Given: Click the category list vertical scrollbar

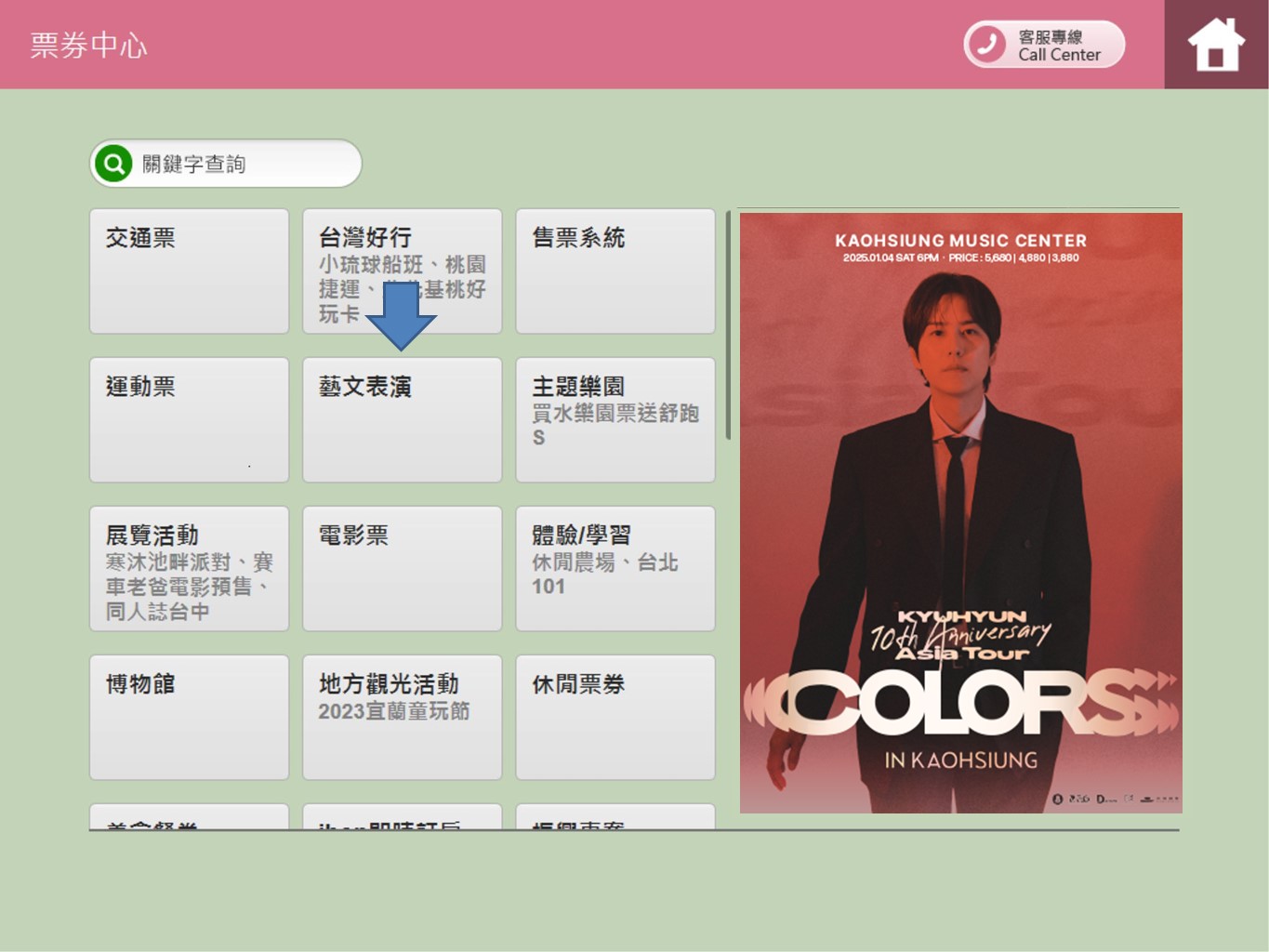Looking at the screenshot, I should click(x=728, y=325).
